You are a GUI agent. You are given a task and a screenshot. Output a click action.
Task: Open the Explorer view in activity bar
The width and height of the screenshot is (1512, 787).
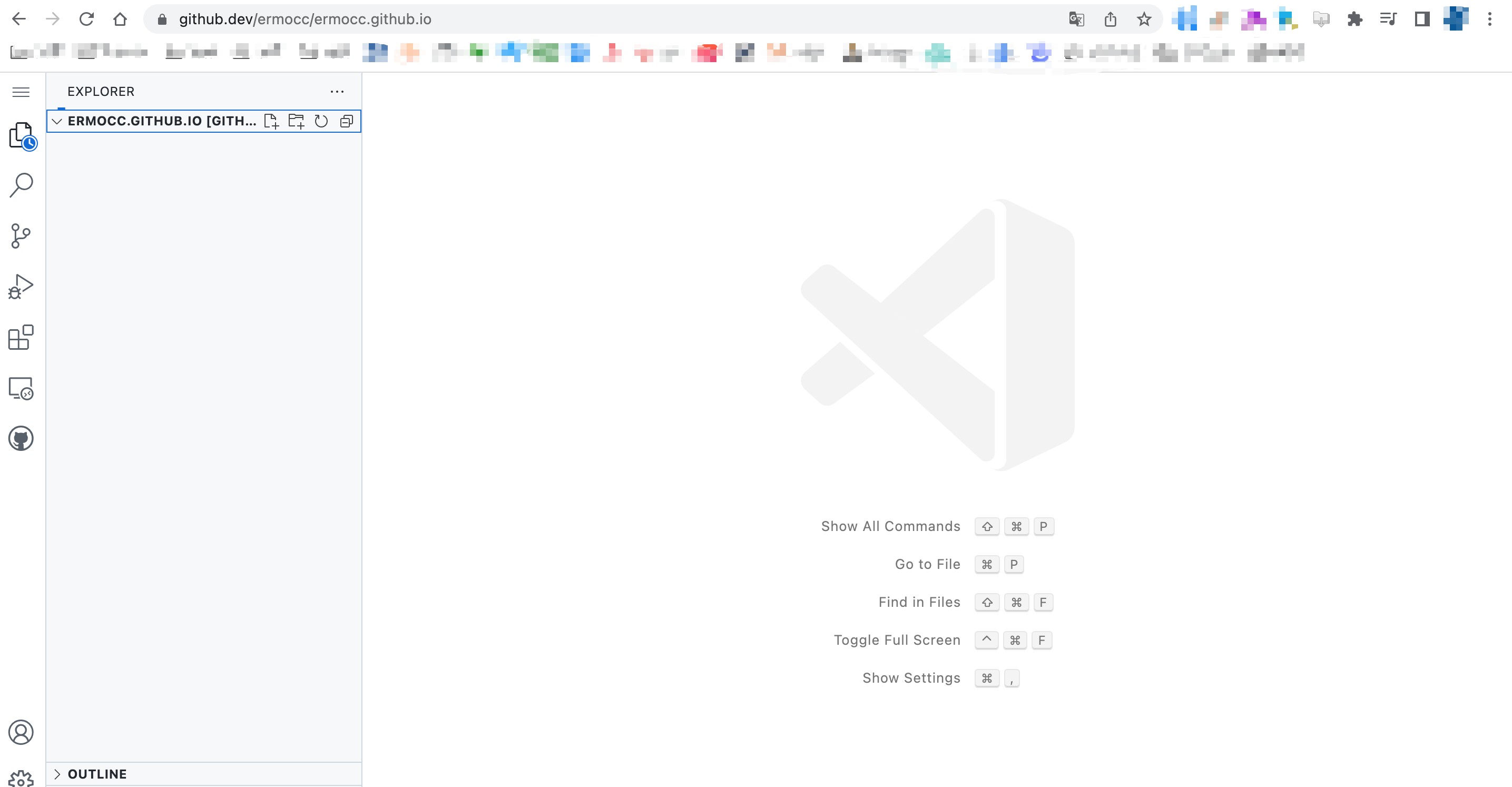pos(22,136)
